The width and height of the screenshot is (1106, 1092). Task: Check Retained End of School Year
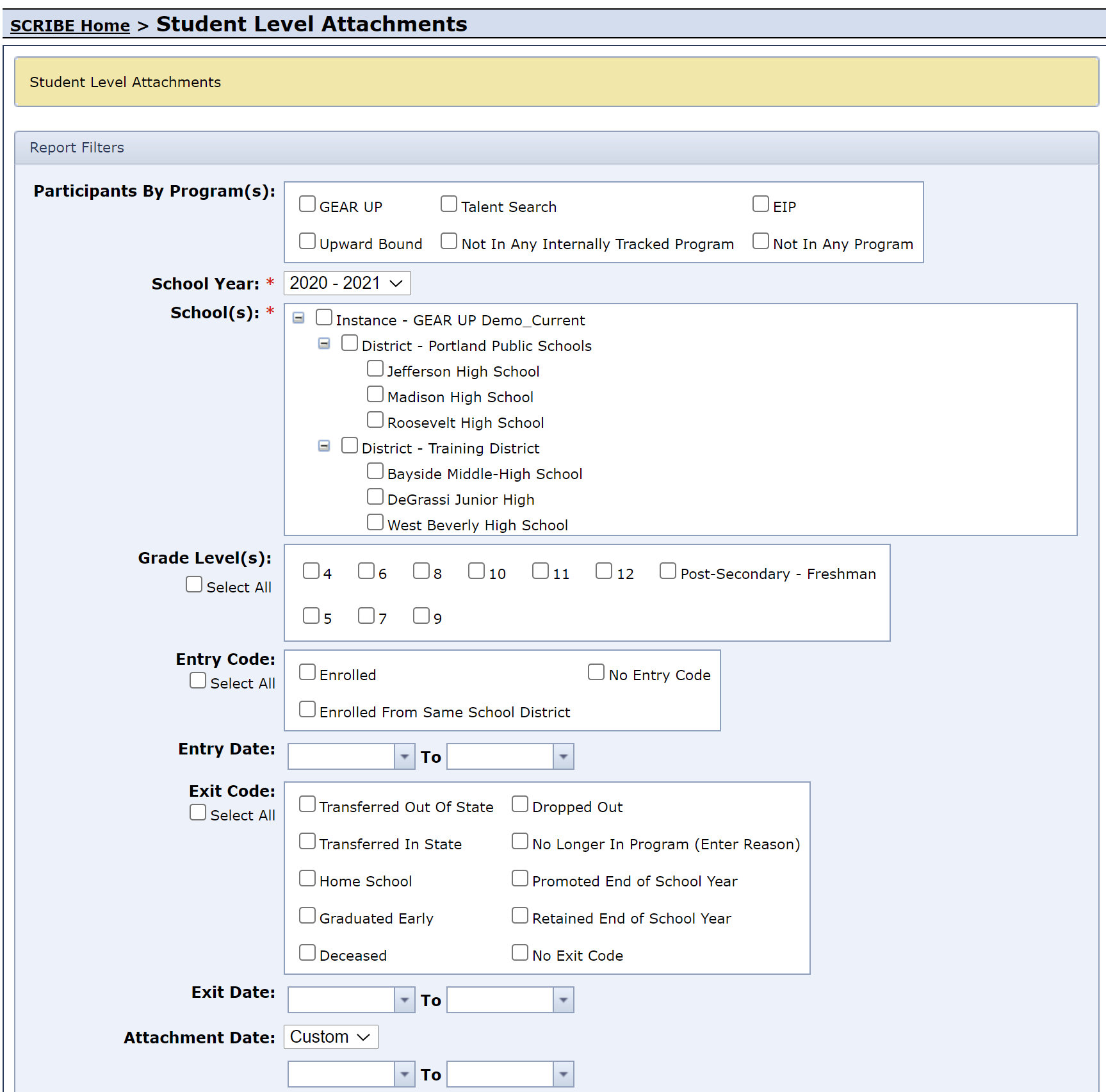click(x=520, y=915)
